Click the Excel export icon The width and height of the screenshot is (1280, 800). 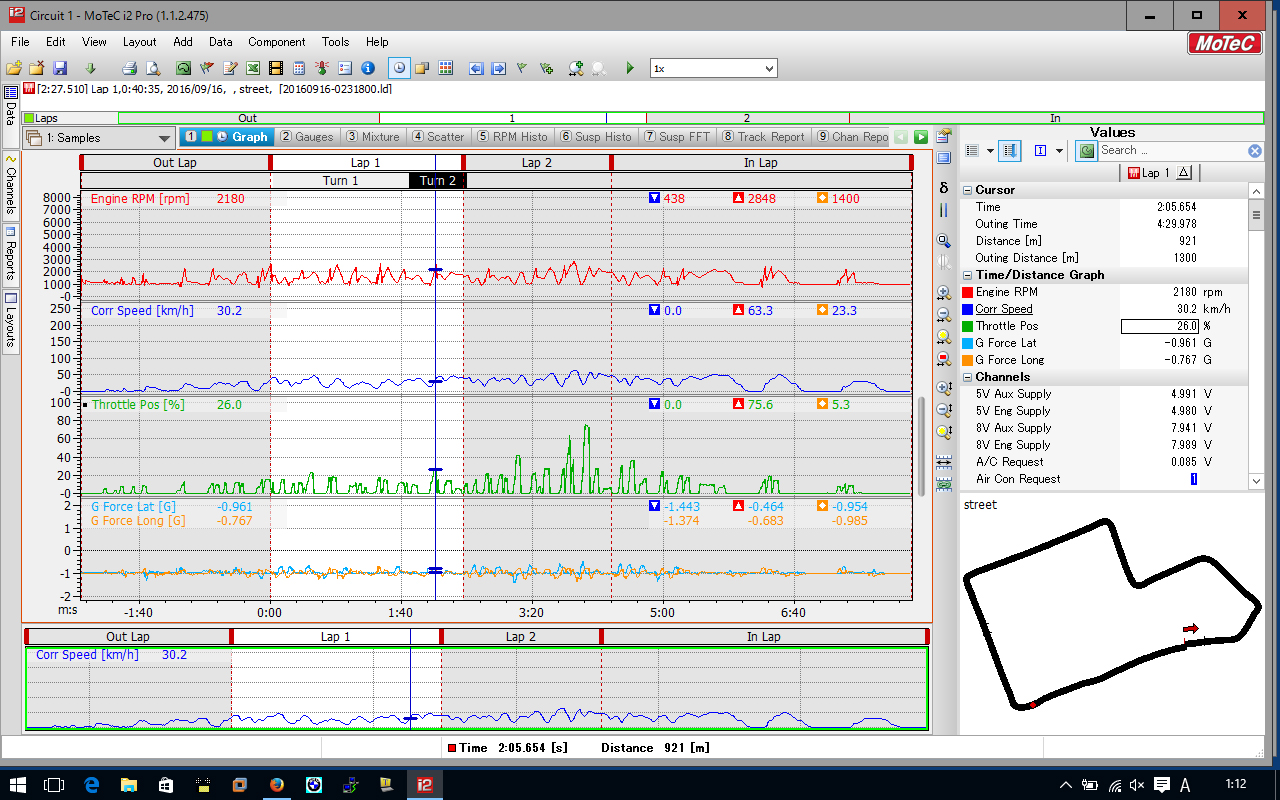[x=253, y=68]
